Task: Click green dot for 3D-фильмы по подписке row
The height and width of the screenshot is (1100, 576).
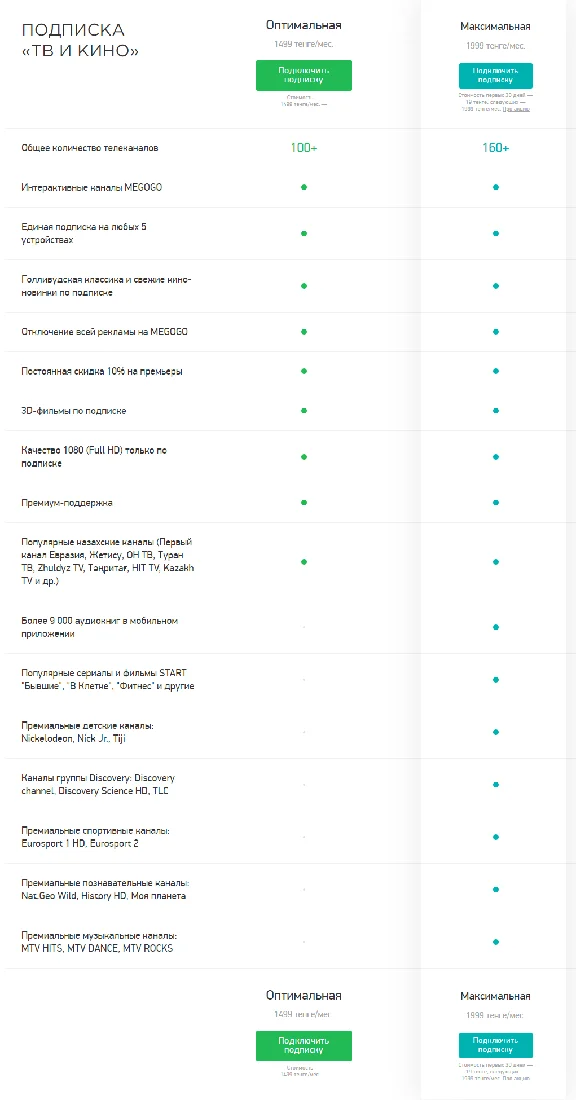Action: click(x=304, y=410)
